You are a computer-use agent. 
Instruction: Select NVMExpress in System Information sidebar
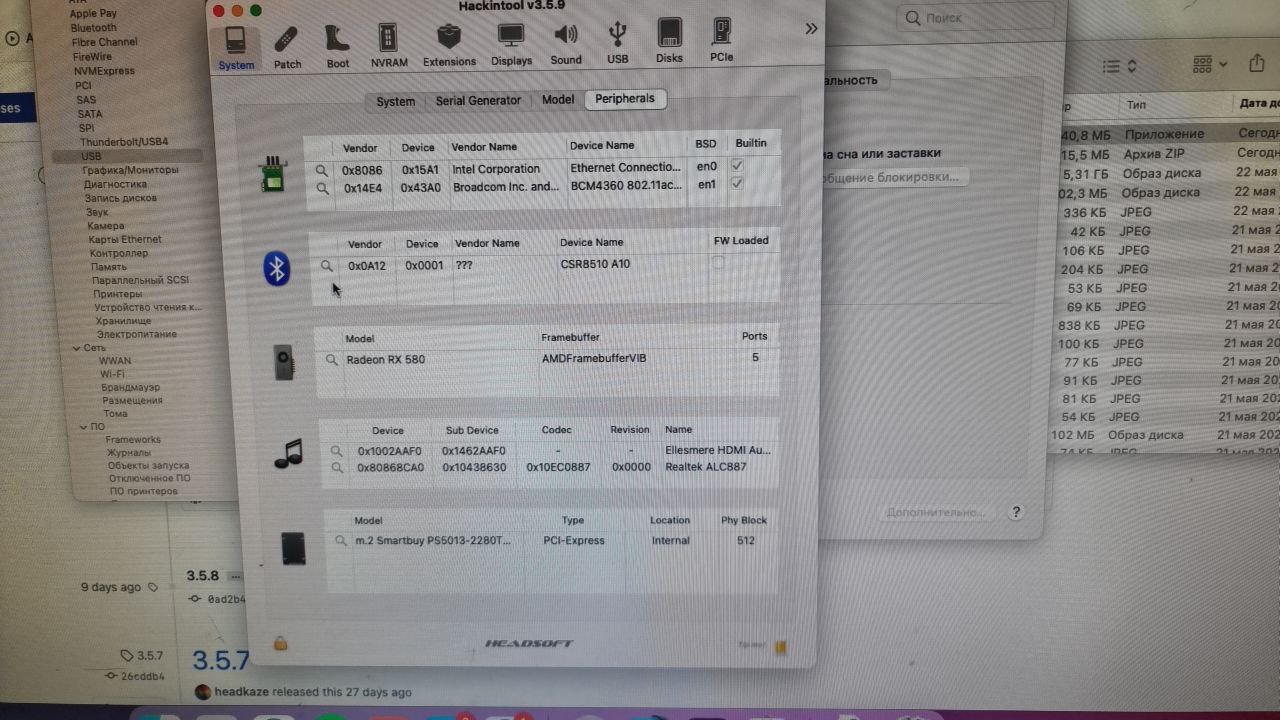(104, 71)
